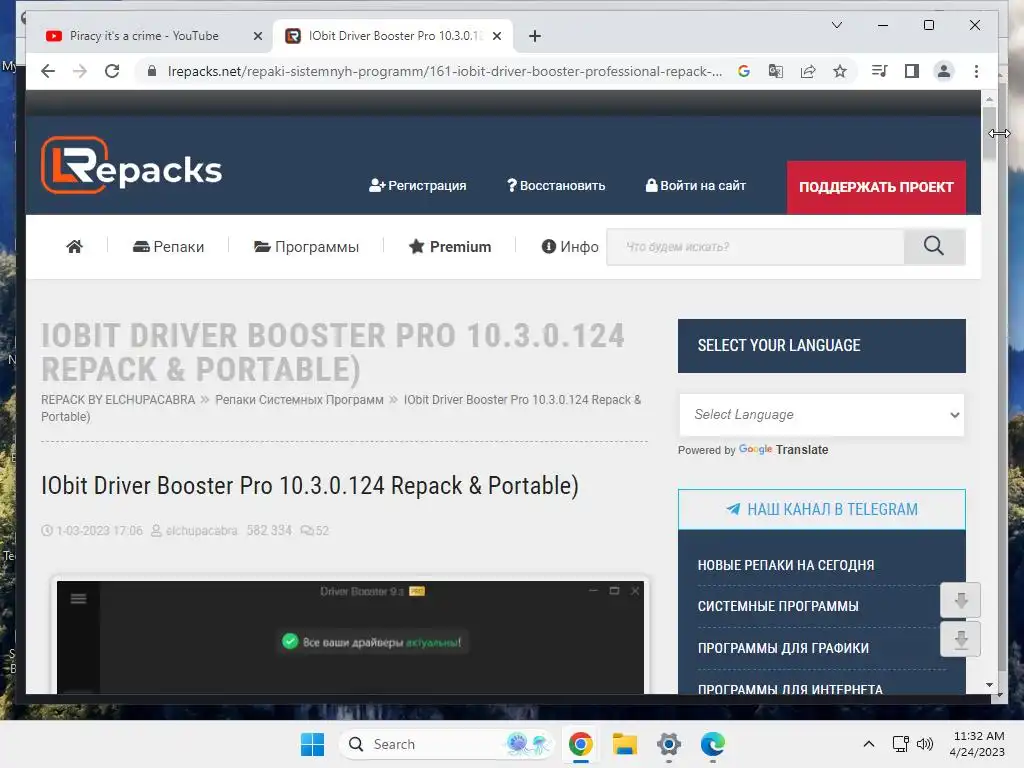1024x768 pixels.
Task: Open the Программы menu item
Action: [306, 246]
